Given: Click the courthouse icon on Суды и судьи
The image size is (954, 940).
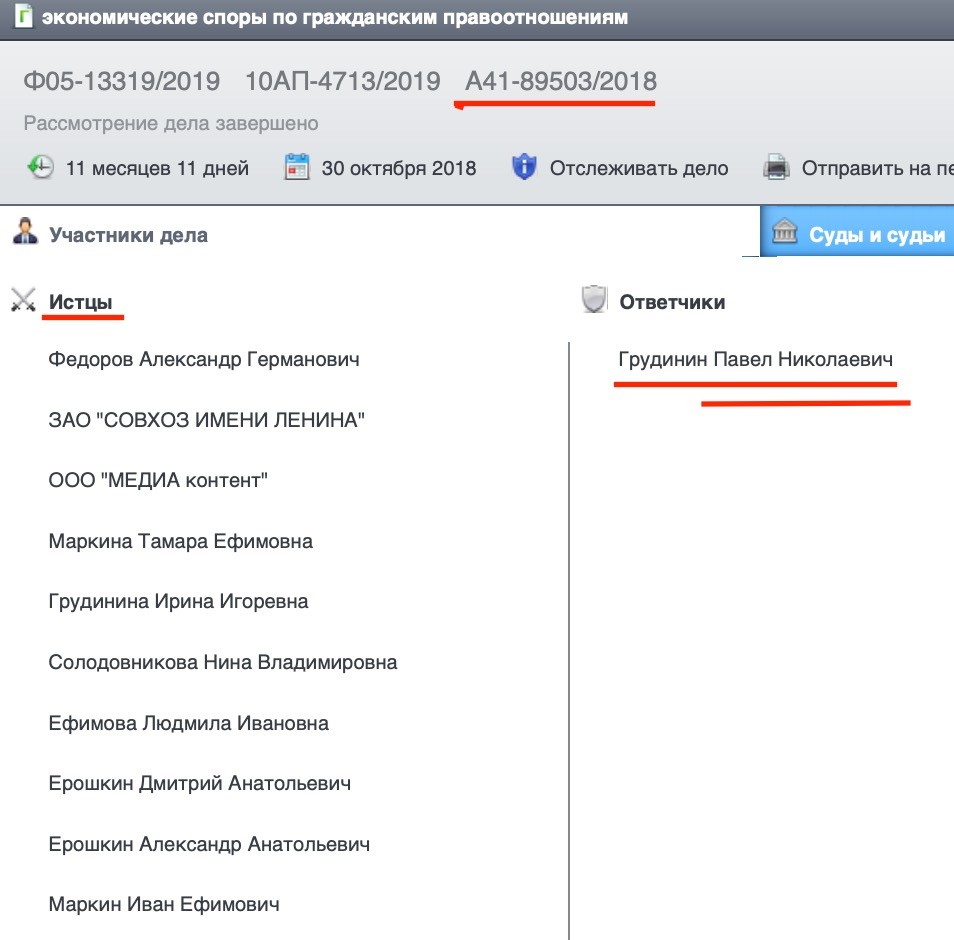Looking at the screenshot, I should 785,234.
